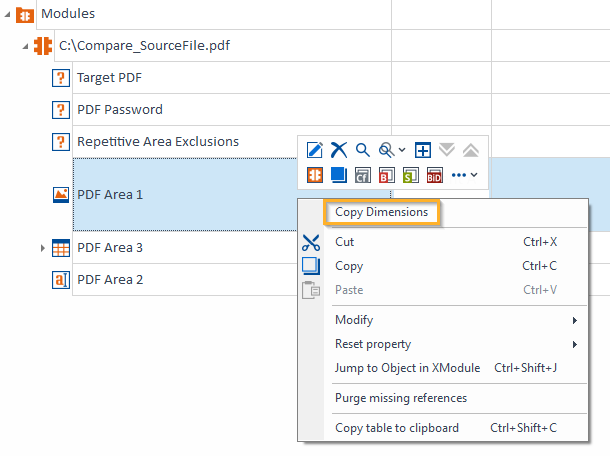Viewport: 610px width, 456px height.
Task: Collapse the C:\Compare_SourceFile.pdf node
Action: pyautogui.click(x=25, y=46)
